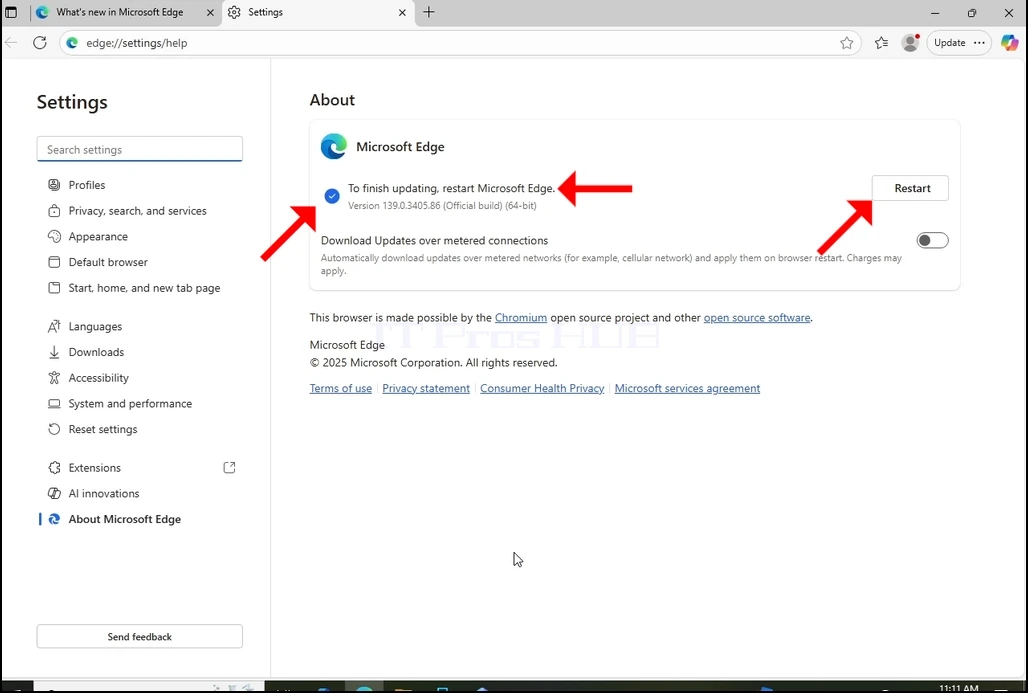Viewport: 1028px width, 693px height.
Task: Click 'To finish updating, restart Microsoft Edge.' text
Action: (x=451, y=188)
